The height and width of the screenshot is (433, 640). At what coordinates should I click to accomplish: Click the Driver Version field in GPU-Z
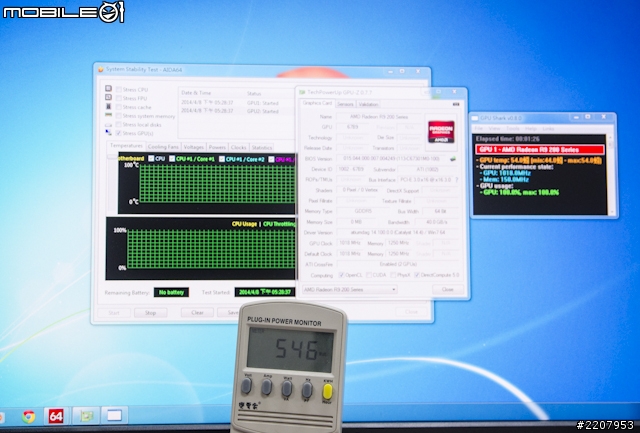398,232
